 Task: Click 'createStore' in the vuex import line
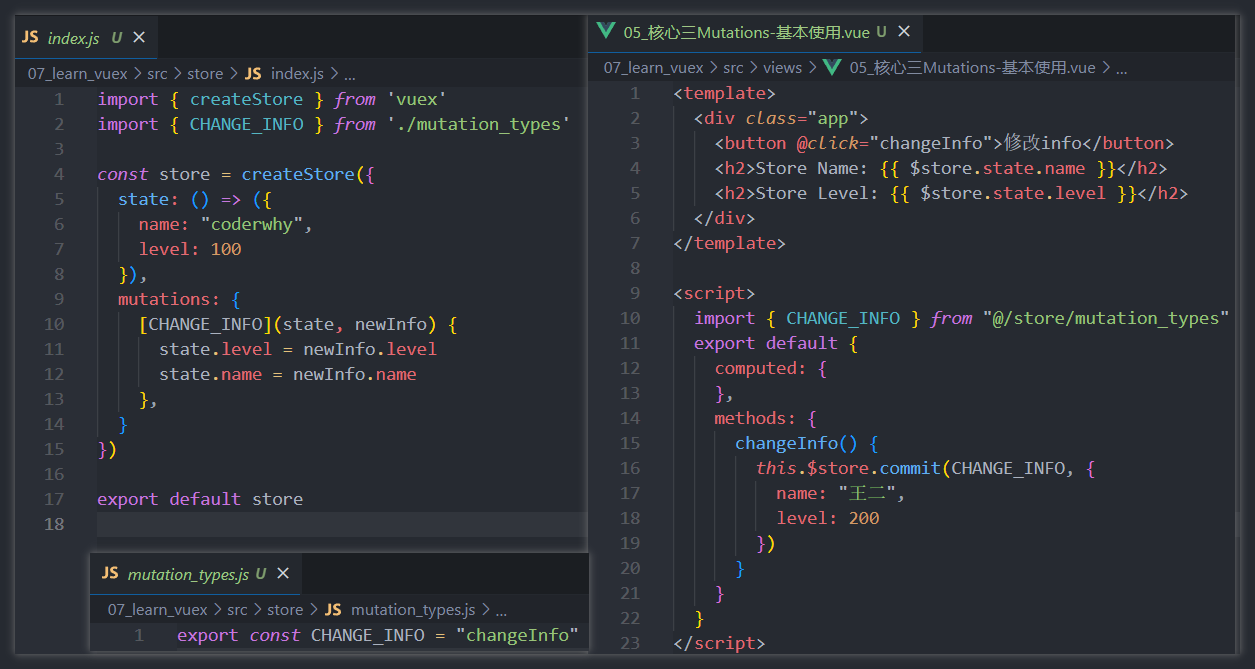[246, 99]
